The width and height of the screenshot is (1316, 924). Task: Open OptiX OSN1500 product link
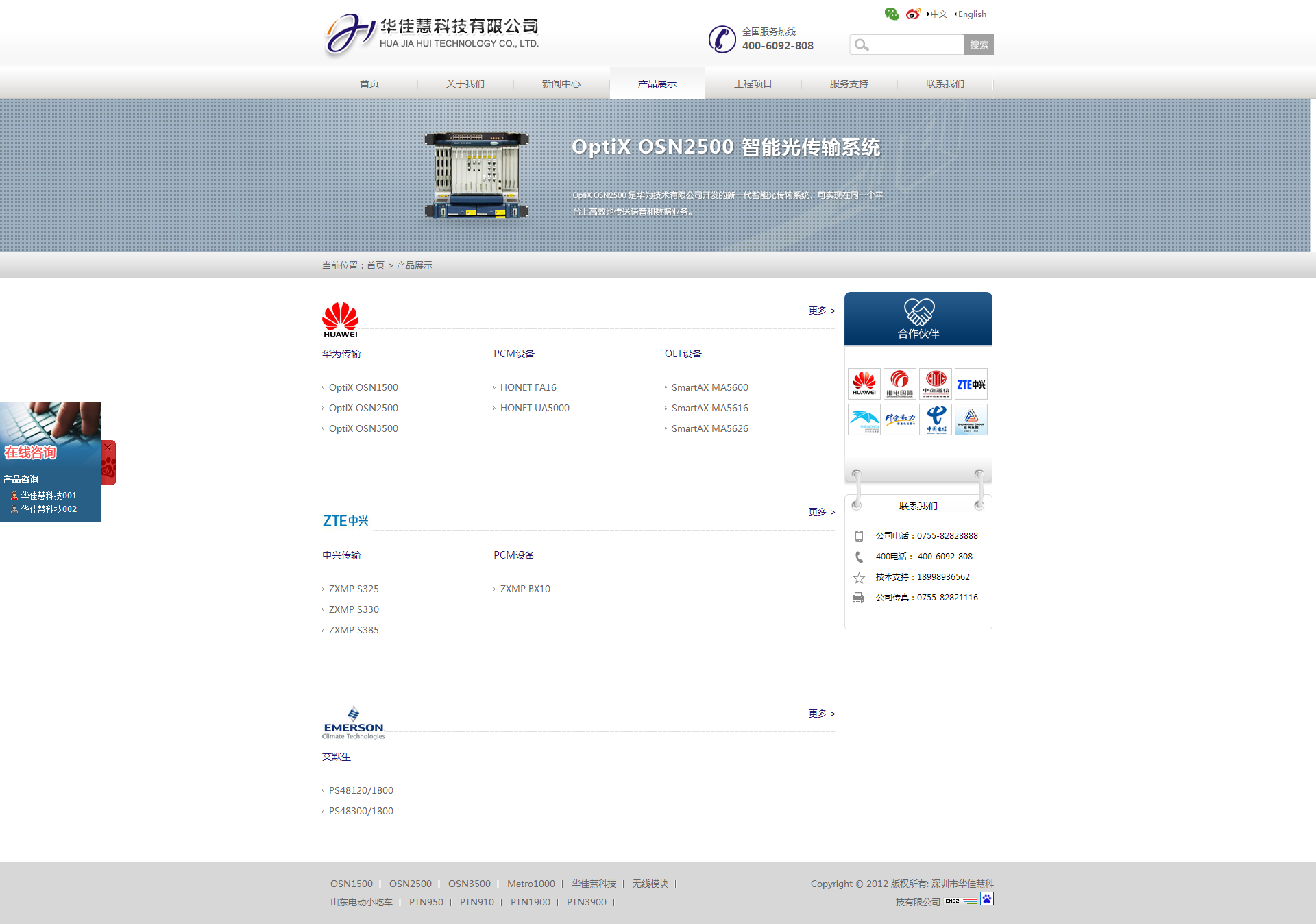[x=363, y=387]
